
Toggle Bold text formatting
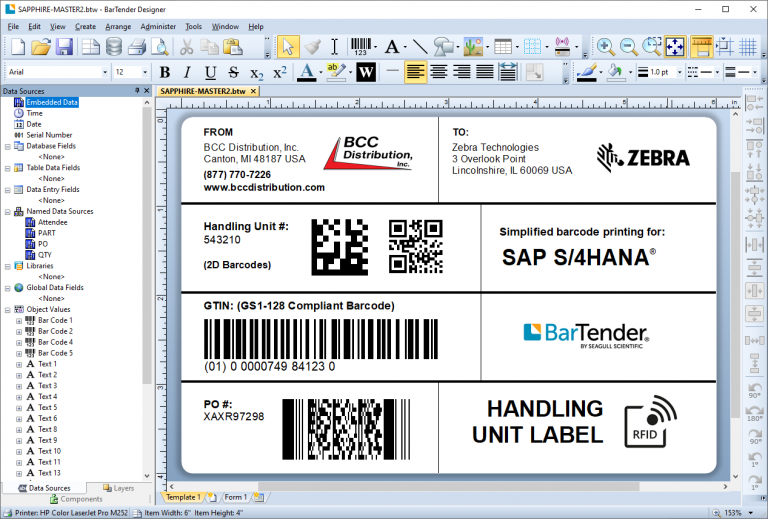165,72
